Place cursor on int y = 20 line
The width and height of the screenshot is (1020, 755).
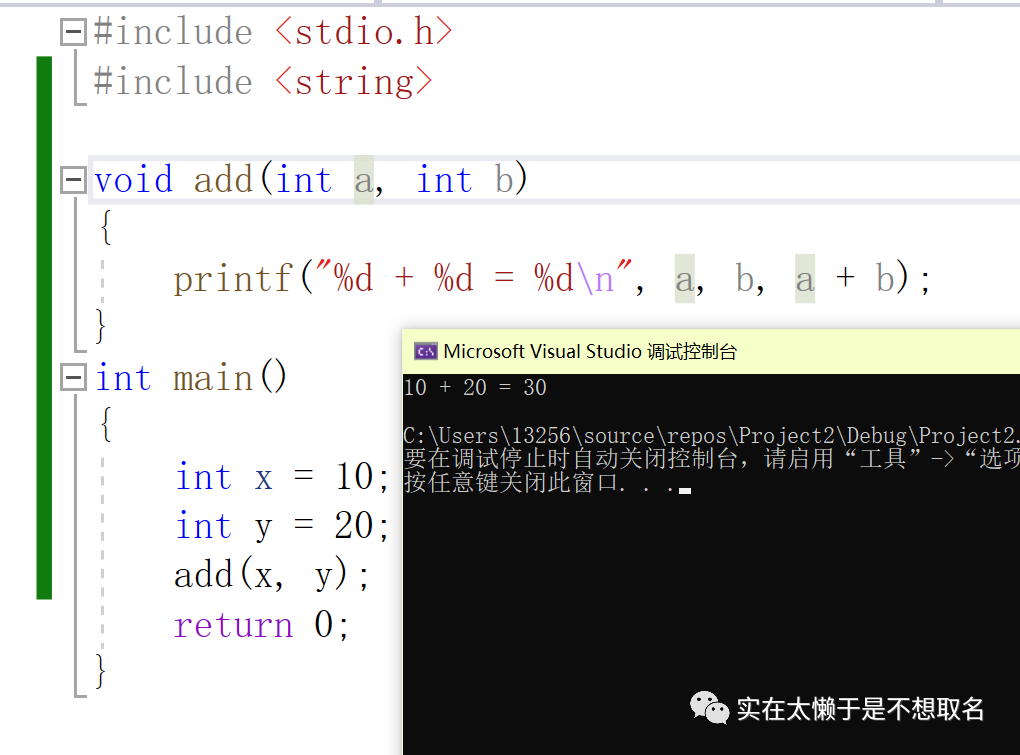tap(282, 527)
